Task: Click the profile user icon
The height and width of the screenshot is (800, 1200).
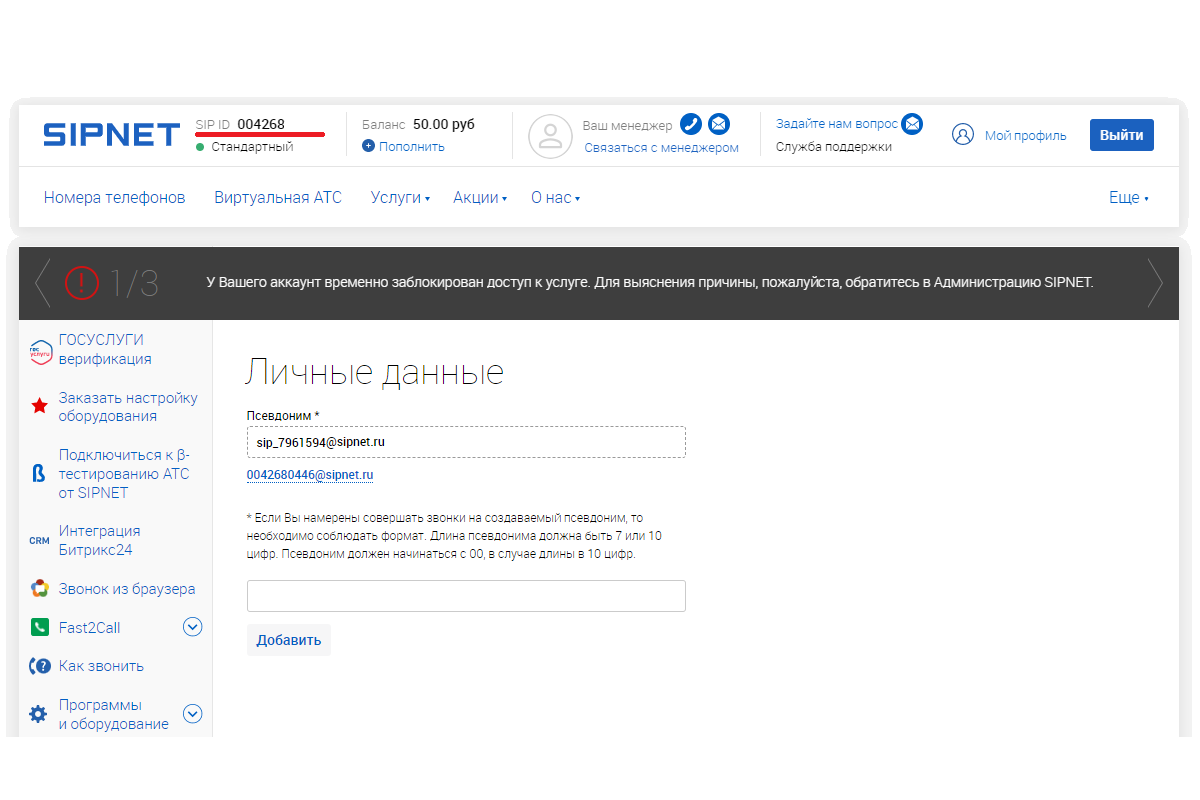Action: click(x=963, y=135)
